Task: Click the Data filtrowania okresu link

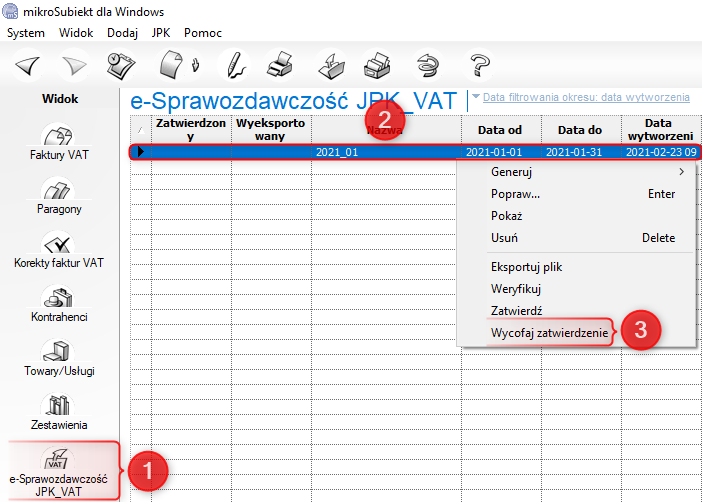Action: [586, 97]
